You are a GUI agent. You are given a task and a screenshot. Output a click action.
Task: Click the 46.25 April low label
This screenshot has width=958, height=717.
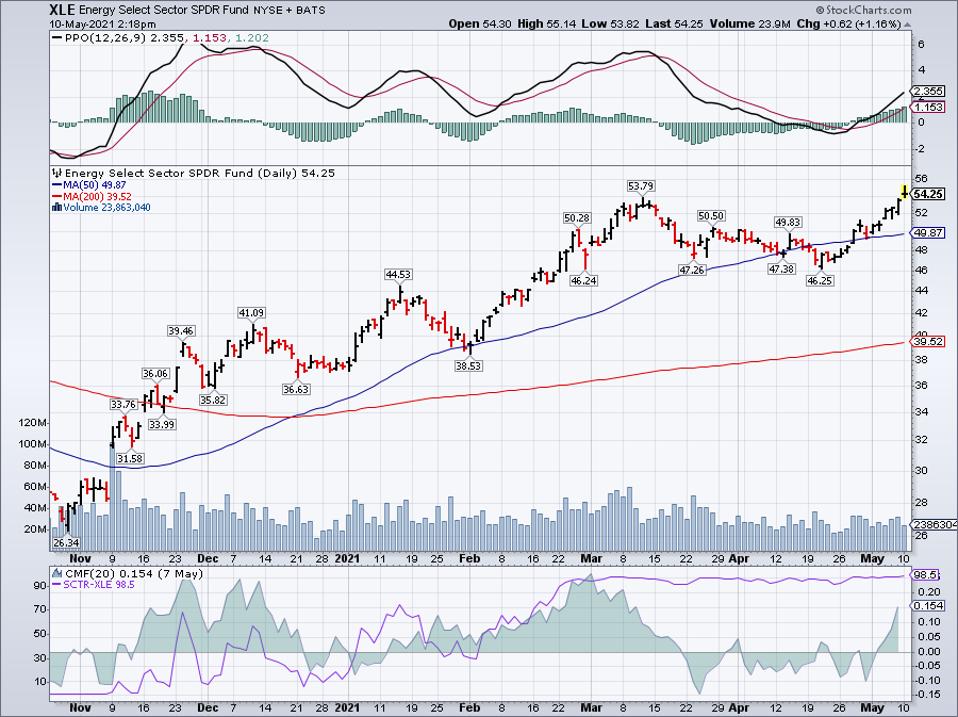(x=820, y=280)
